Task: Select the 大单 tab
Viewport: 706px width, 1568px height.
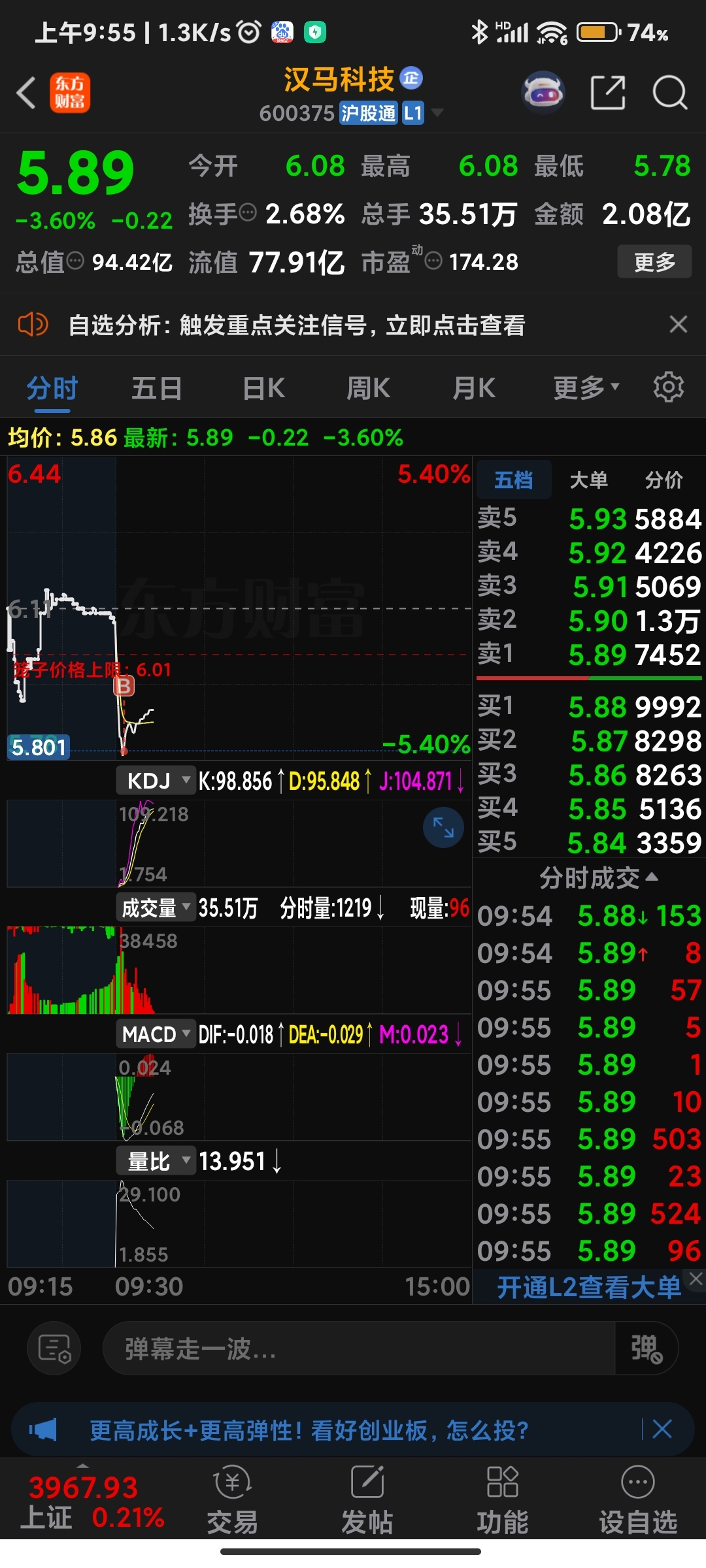Action: 589,480
